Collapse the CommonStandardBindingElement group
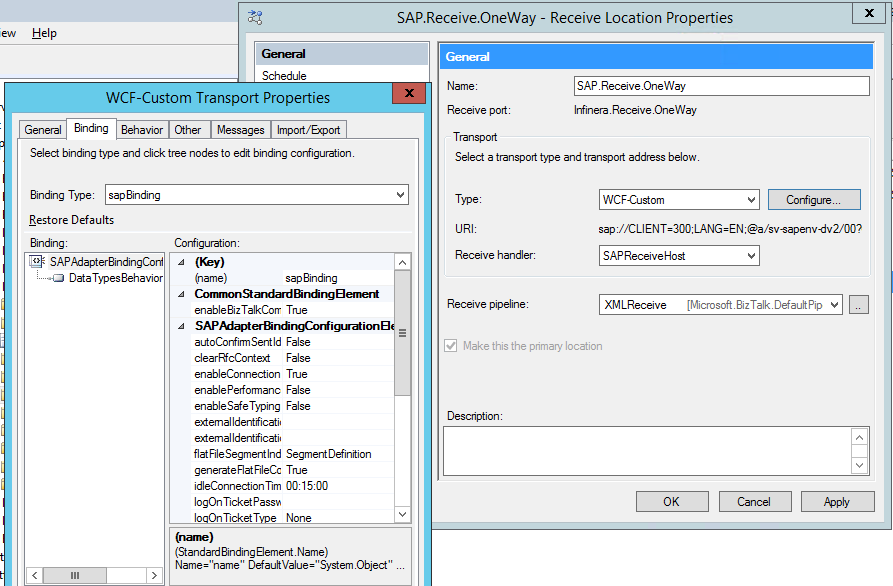The height and width of the screenshot is (586, 893). (x=181, y=294)
